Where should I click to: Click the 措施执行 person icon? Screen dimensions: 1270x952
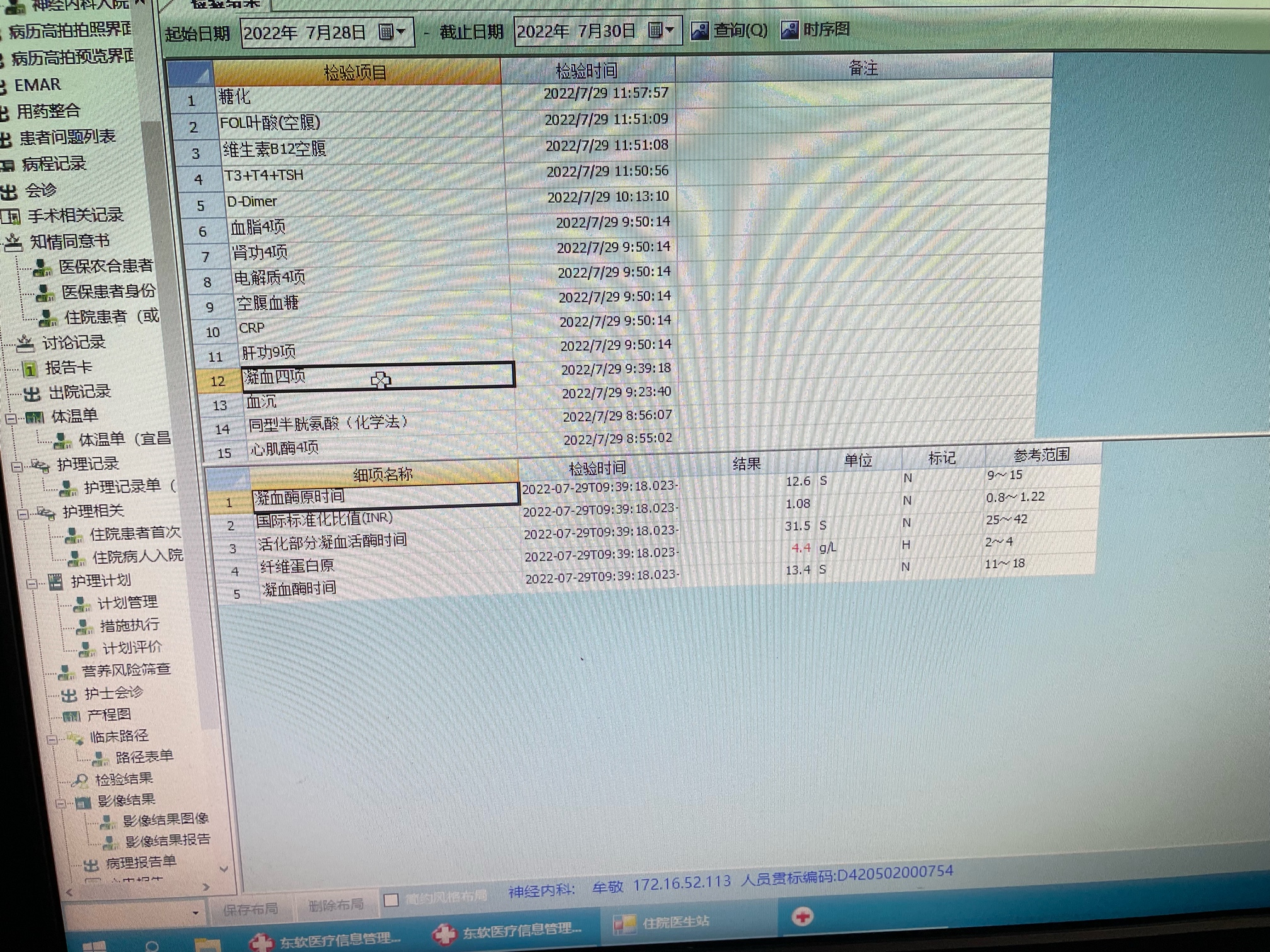point(84,626)
